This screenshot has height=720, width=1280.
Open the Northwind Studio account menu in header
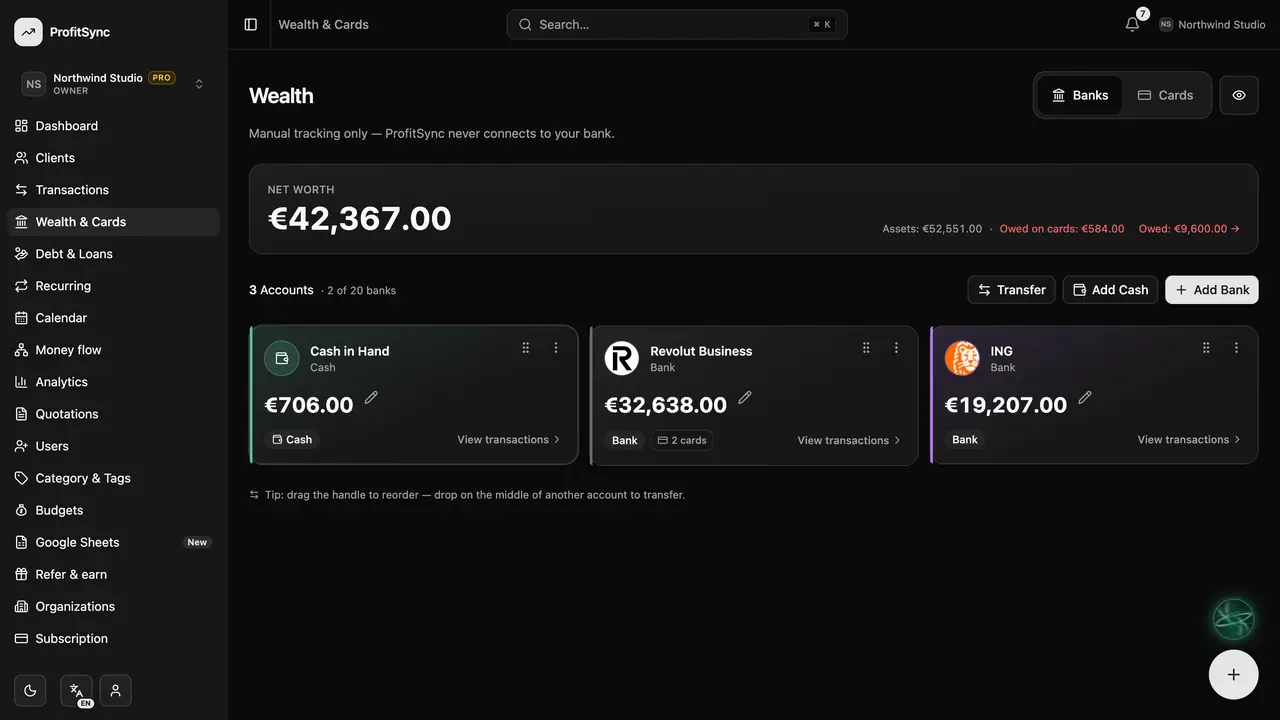(x=1212, y=24)
